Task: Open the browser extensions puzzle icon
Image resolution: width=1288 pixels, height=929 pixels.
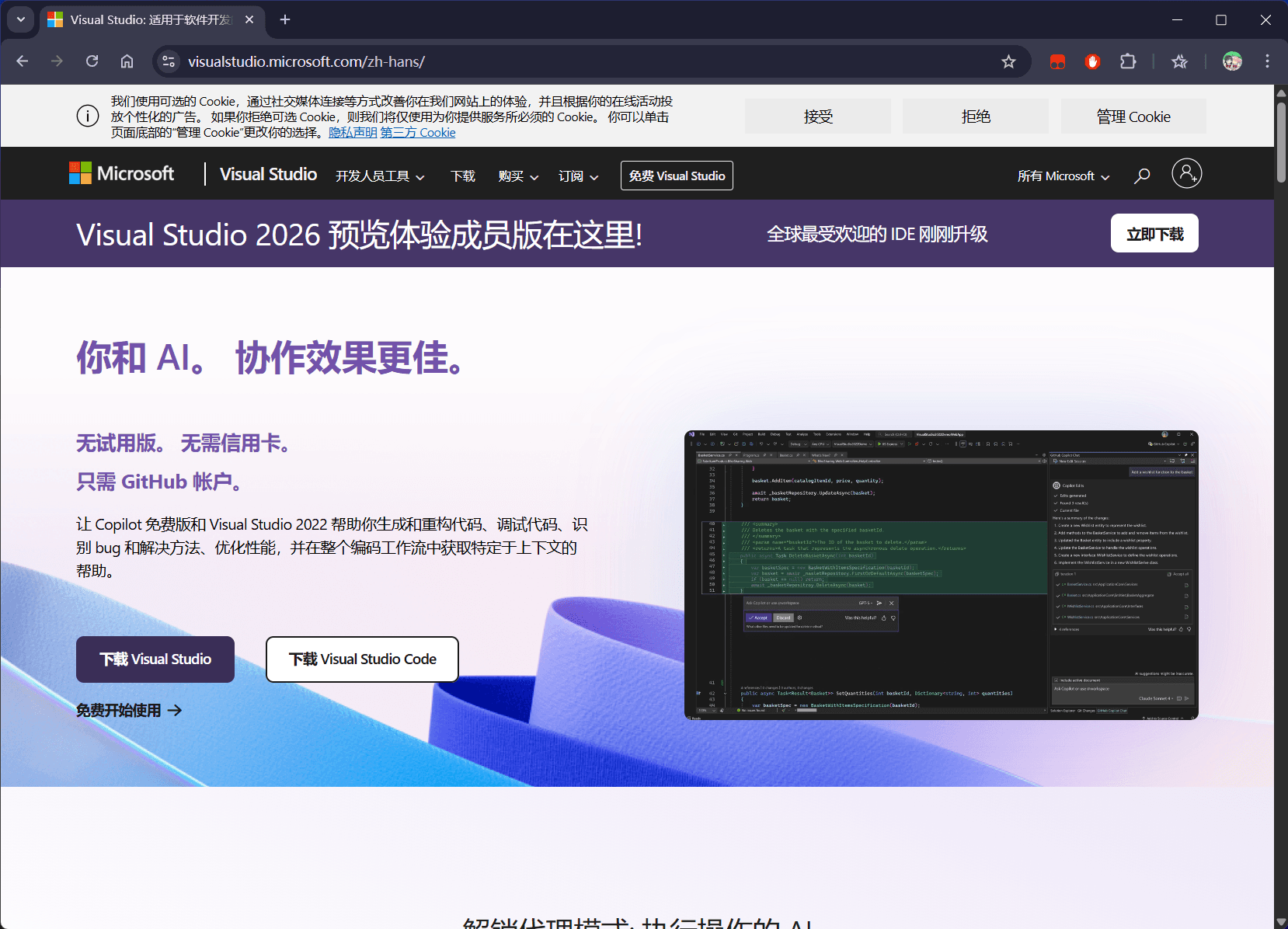Action: tap(1127, 61)
